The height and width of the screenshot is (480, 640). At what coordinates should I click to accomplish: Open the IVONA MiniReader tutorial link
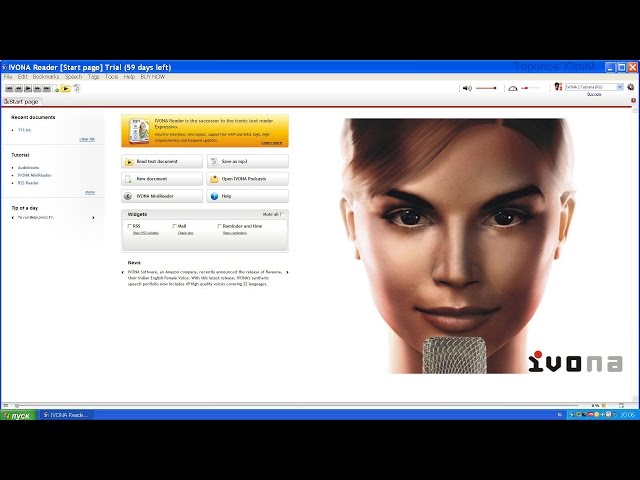pyautogui.click(x=35, y=176)
